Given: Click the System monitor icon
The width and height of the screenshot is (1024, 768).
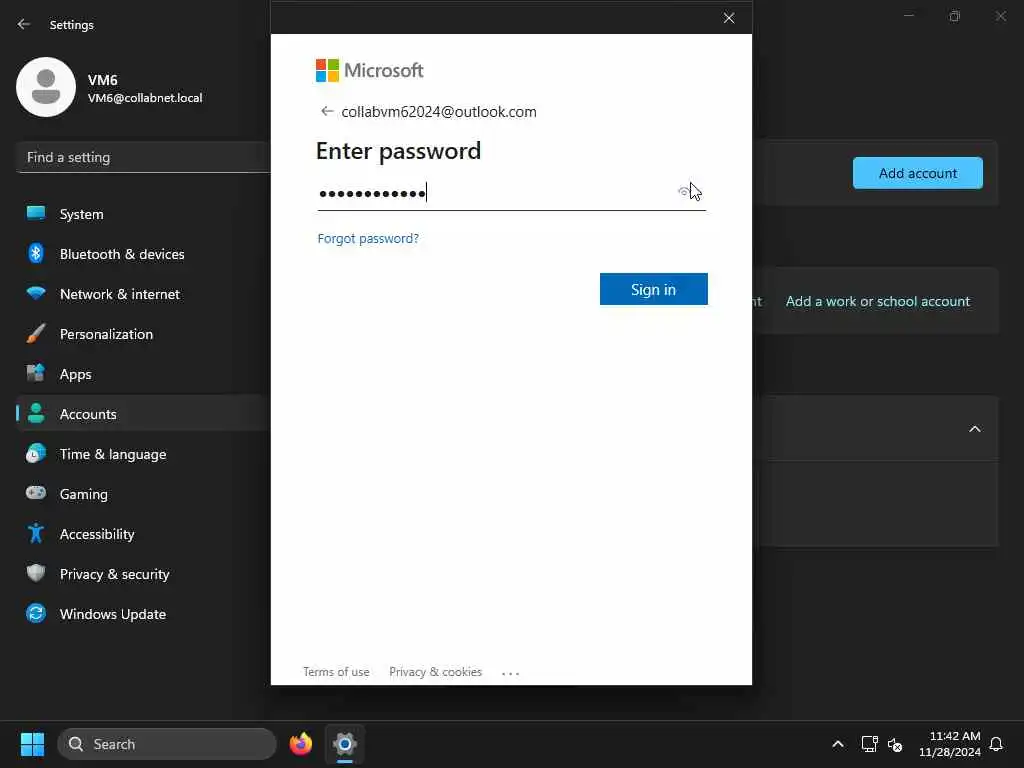Looking at the screenshot, I should click(x=36, y=213).
